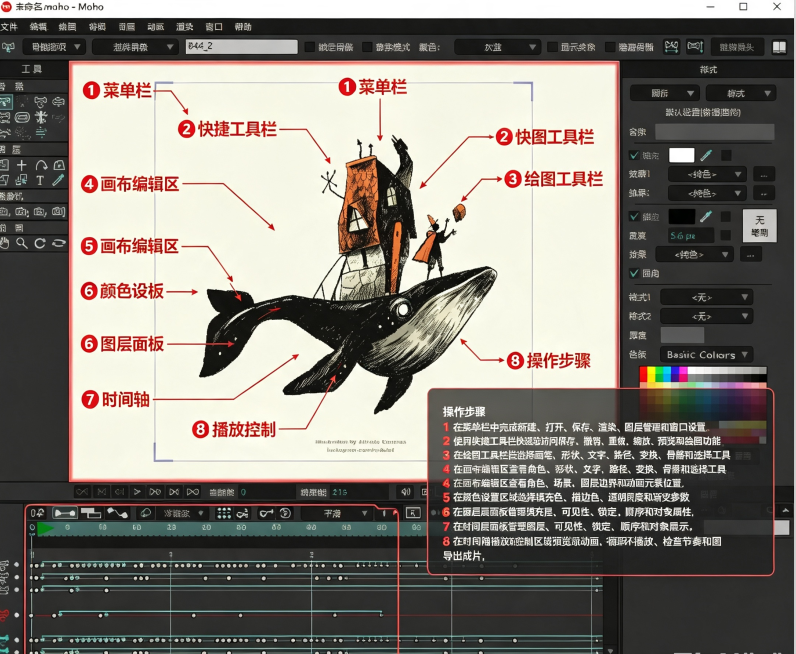
Task: Open the 编辑 menu
Action: pos(38,27)
